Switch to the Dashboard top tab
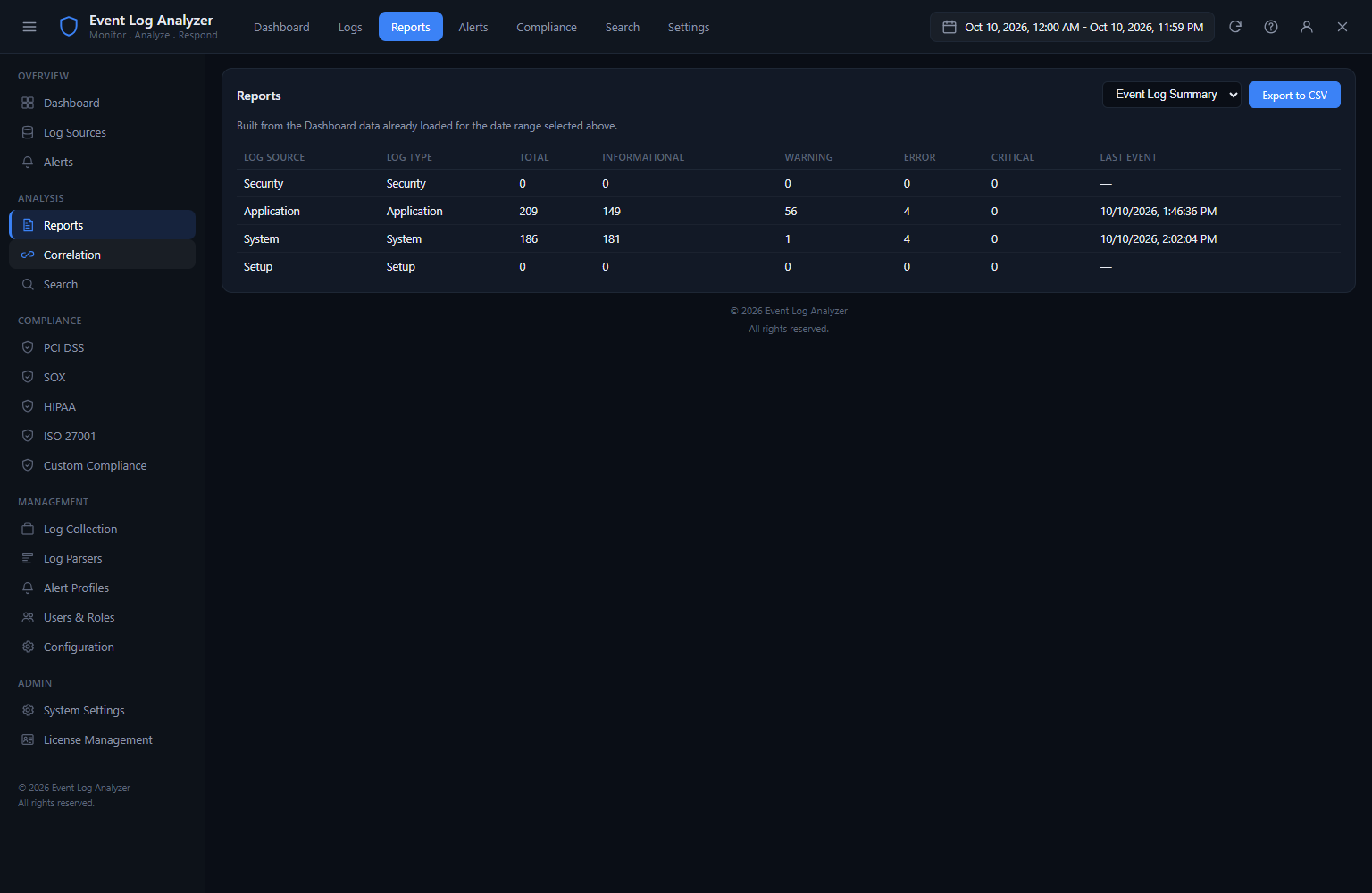This screenshot has width=1372, height=893. (281, 27)
